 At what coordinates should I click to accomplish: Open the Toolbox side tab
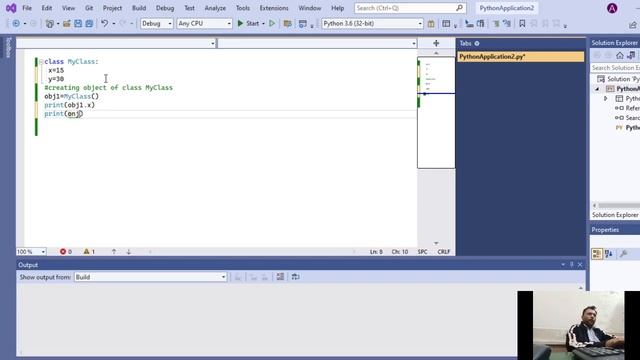[x=8, y=47]
